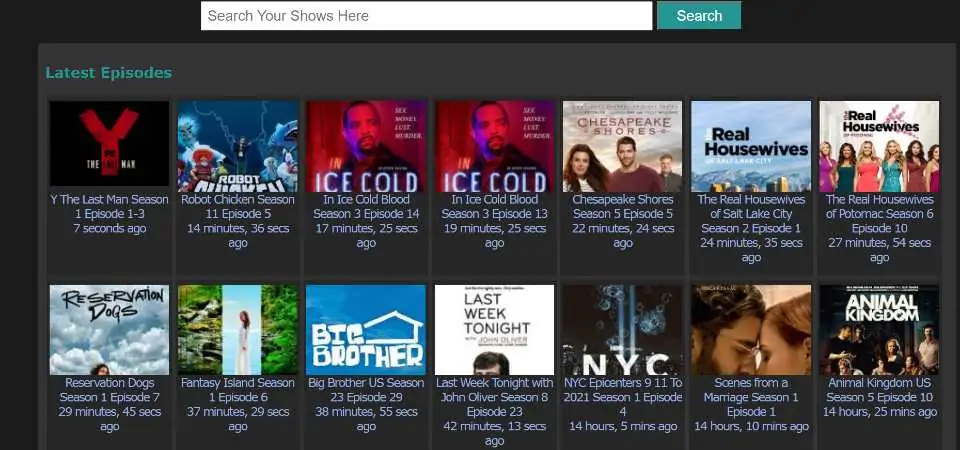Click the '14 minutes, 36 secs ago' timestamp

pyautogui.click(x=238, y=236)
